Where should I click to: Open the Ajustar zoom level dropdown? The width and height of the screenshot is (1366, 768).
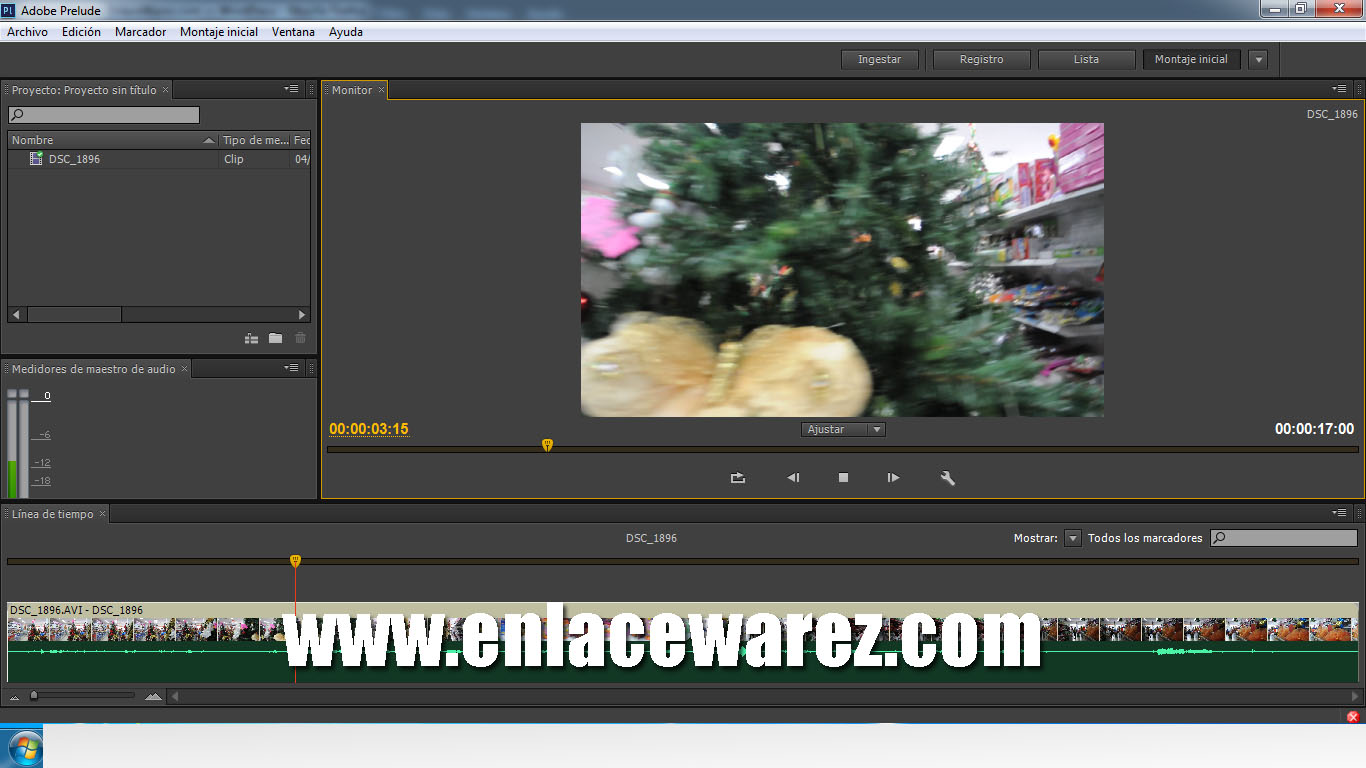pos(843,429)
